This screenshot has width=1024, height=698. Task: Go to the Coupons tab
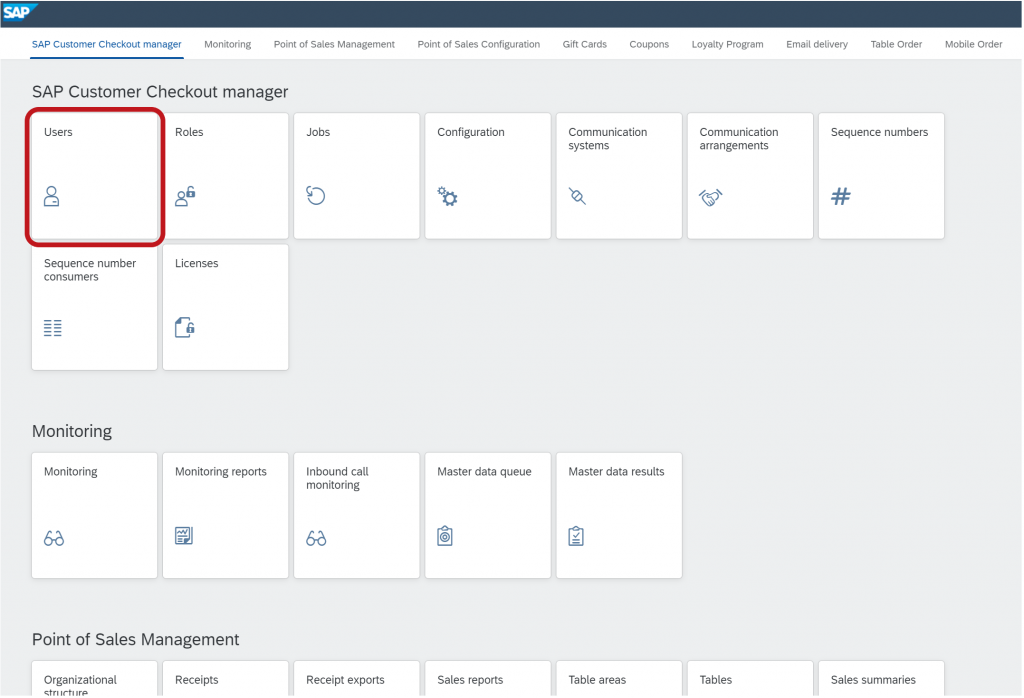point(649,44)
